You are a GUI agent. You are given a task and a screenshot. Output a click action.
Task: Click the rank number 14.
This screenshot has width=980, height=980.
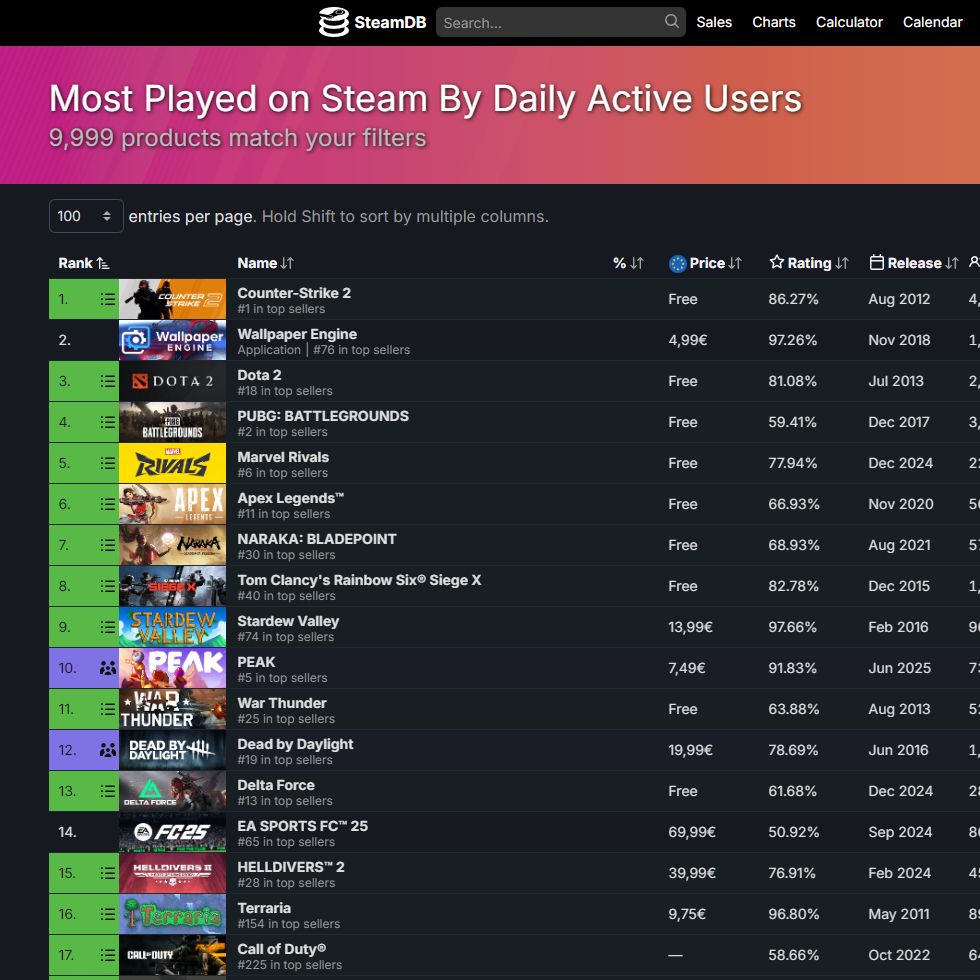tap(68, 832)
